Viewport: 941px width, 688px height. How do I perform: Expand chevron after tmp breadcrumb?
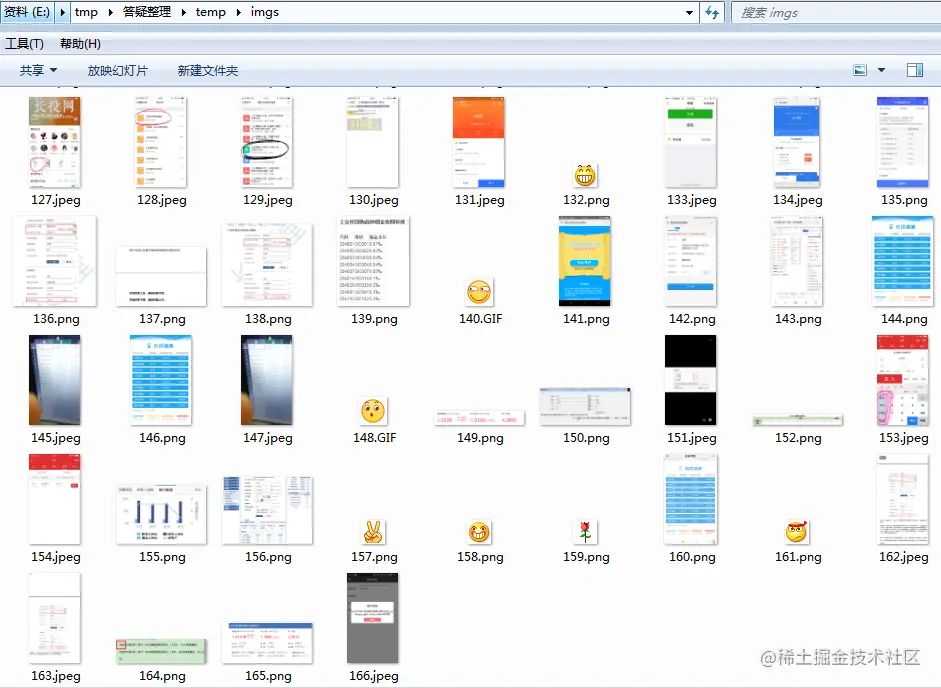110,13
